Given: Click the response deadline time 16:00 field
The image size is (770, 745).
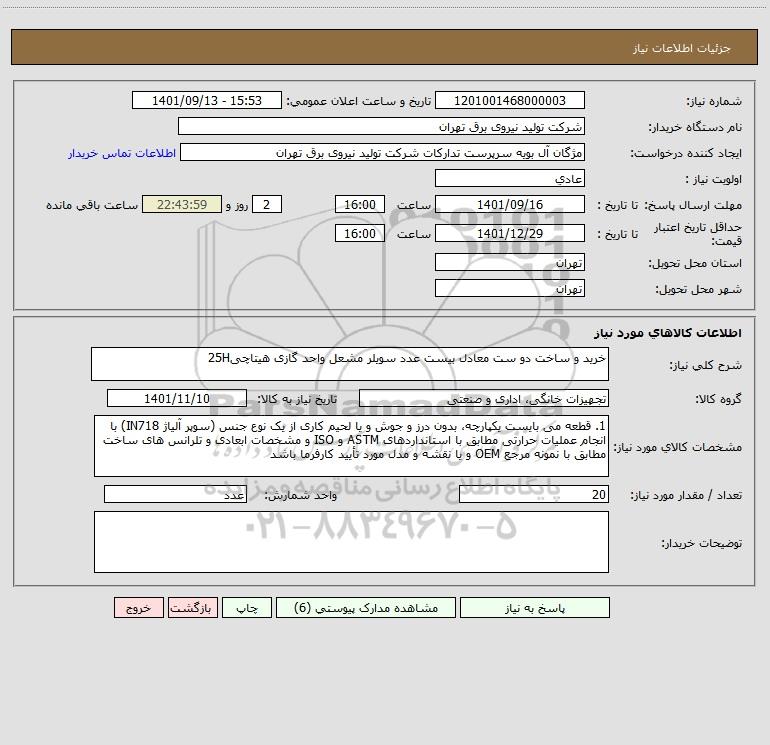Looking at the screenshot, I should click(x=359, y=204).
